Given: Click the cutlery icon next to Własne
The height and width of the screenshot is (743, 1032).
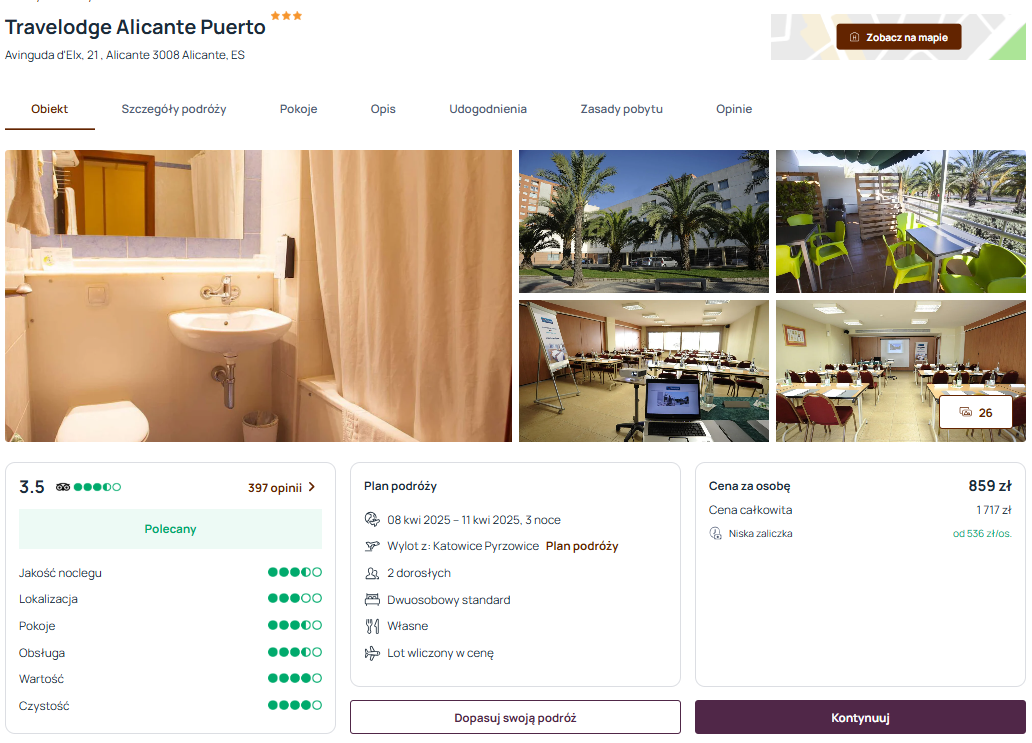Looking at the screenshot, I should [x=372, y=626].
